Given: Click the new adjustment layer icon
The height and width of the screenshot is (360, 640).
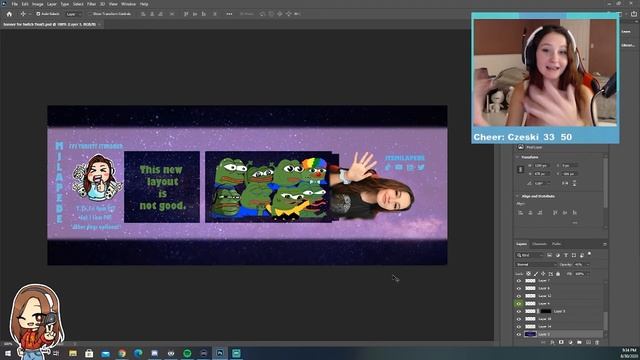Looking at the screenshot, I should click(x=570, y=342).
